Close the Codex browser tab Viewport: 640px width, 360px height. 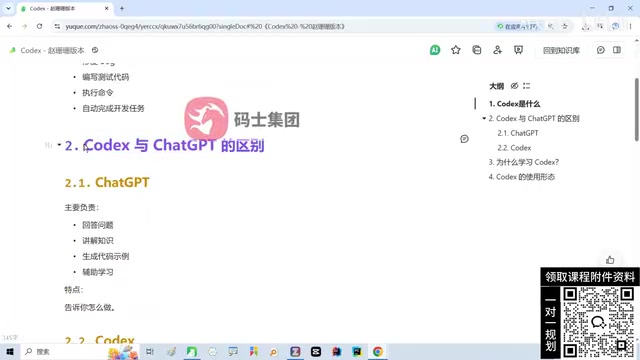(x=107, y=8)
